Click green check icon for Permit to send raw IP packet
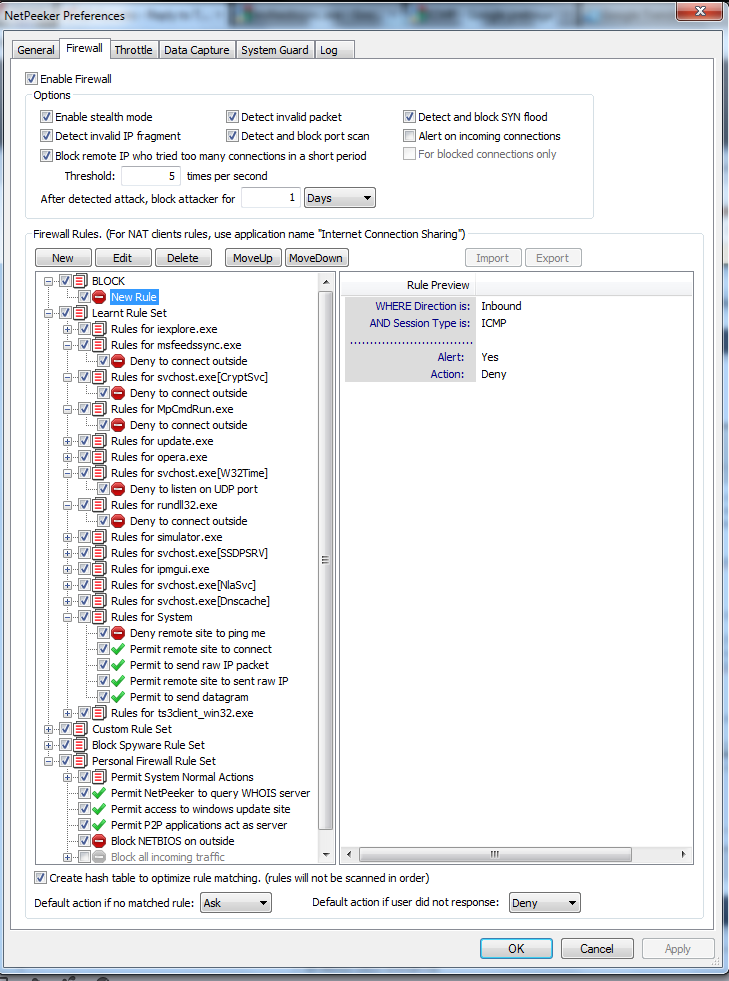729x981 pixels. [118, 665]
